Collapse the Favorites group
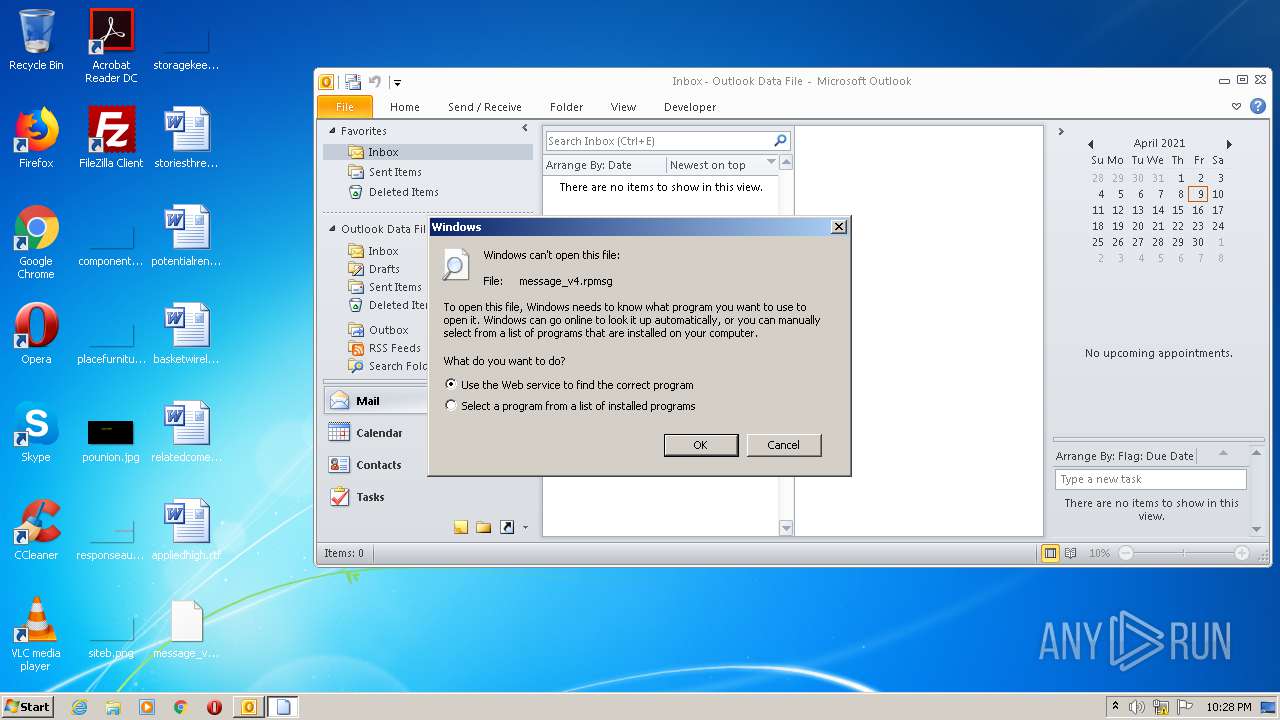The height and width of the screenshot is (720, 1280). click(333, 131)
